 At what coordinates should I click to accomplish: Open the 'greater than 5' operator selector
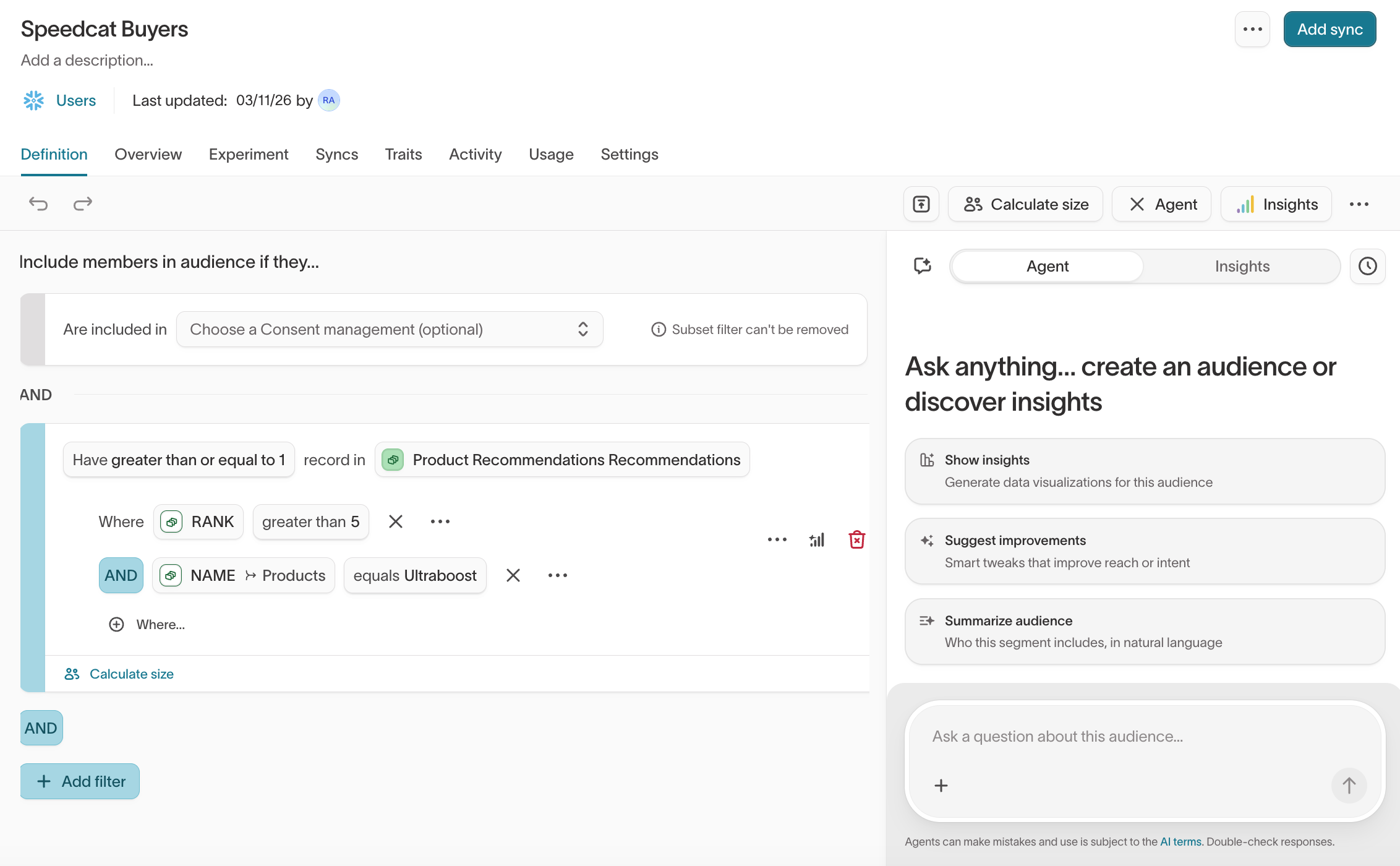310,521
